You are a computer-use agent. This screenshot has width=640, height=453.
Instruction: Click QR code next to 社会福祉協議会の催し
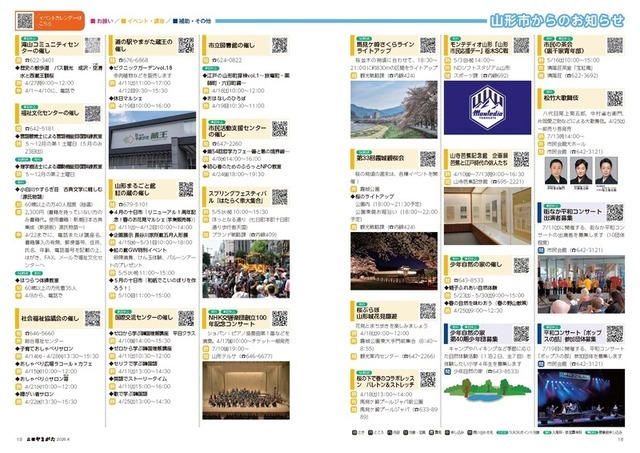(92, 319)
